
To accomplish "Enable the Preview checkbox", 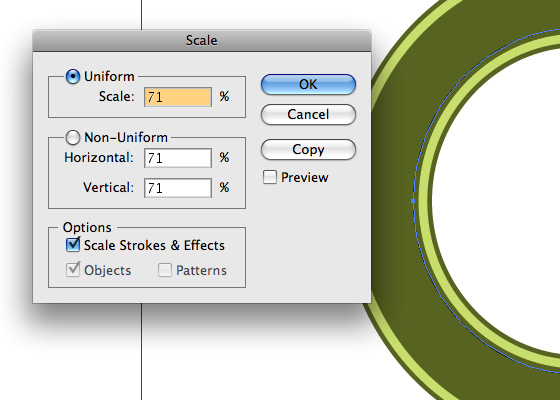I will [270, 177].
